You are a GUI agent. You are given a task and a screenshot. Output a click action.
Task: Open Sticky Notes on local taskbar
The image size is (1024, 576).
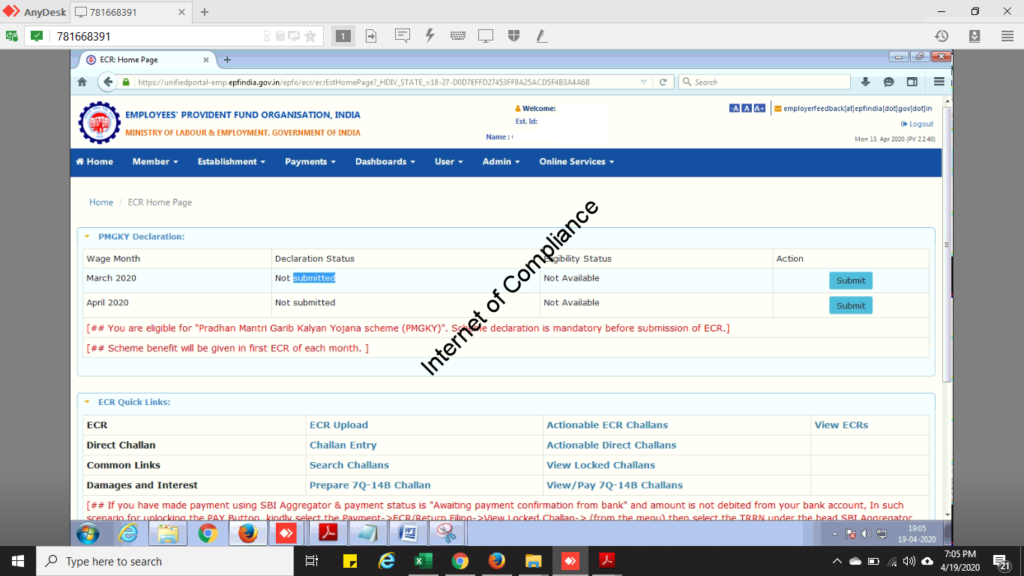click(350, 561)
